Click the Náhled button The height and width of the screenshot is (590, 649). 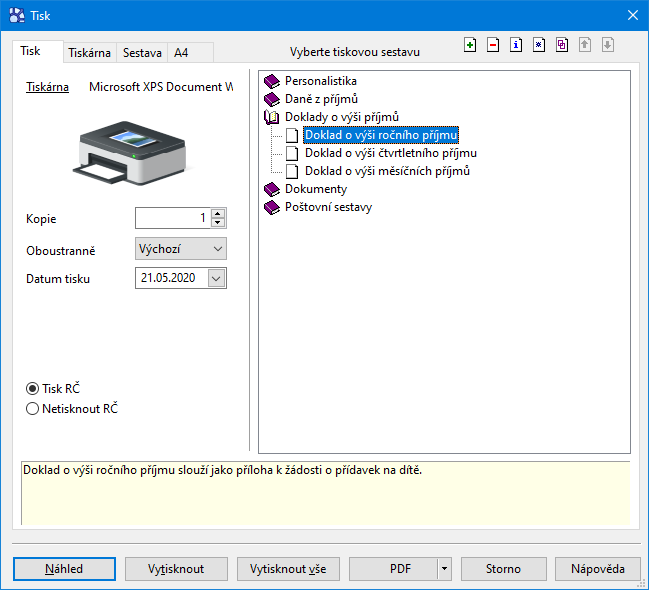click(64, 569)
